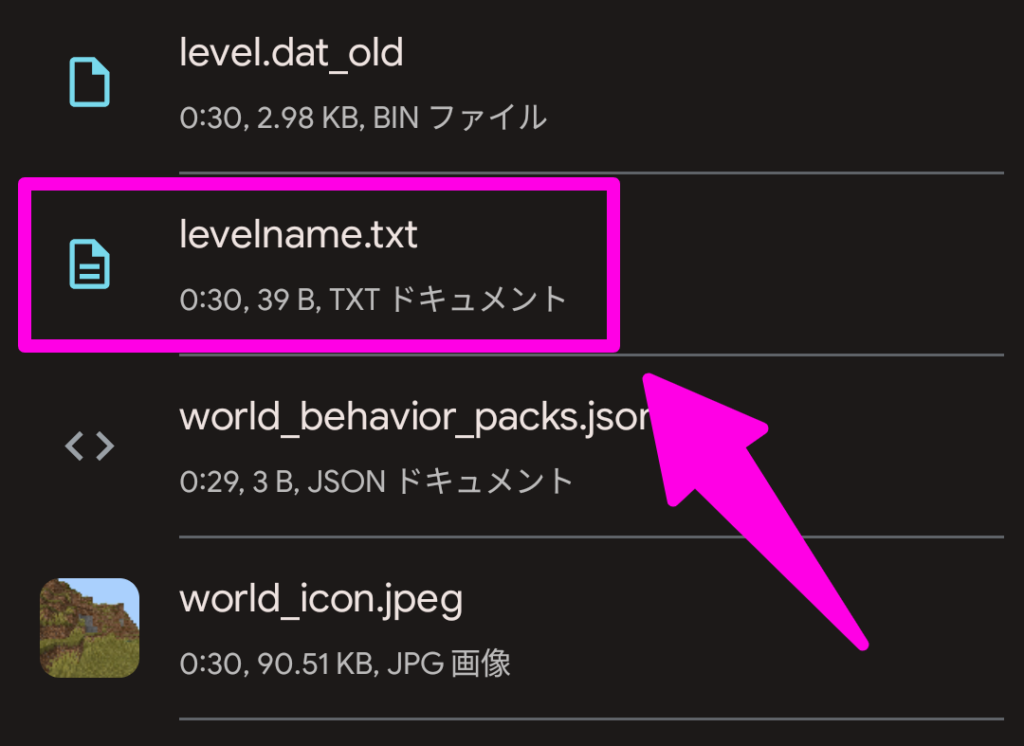Viewport: 1024px width, 746px height.
Task: Click the blank file icon for level.dat_old
Action: (x=89, y=83)
